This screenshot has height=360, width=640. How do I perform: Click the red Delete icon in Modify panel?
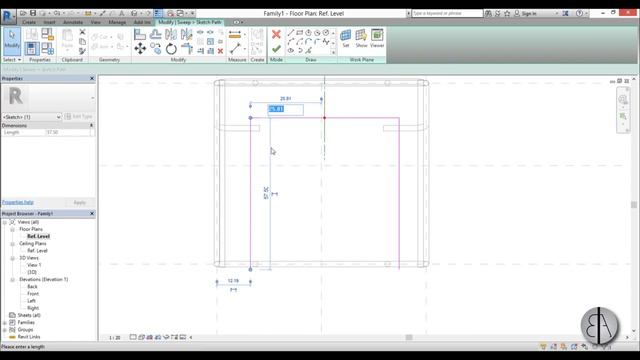tap(220, 51)
